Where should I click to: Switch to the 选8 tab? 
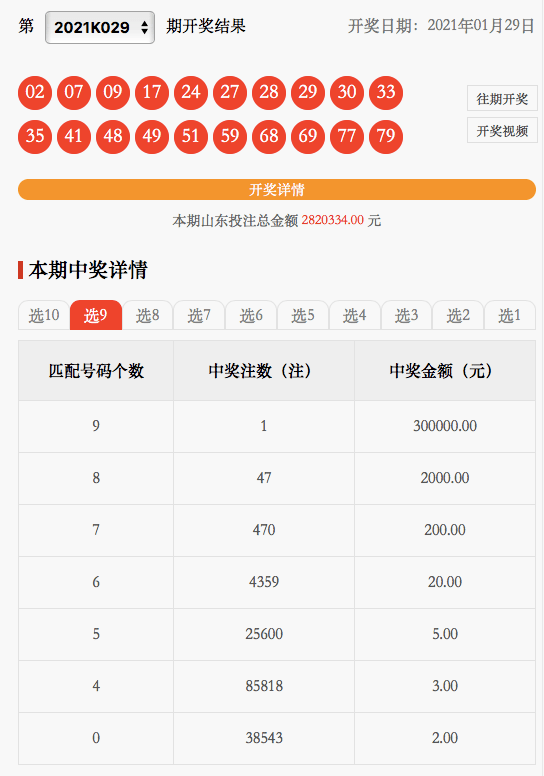pyautogui.click(x=148, y=315)
